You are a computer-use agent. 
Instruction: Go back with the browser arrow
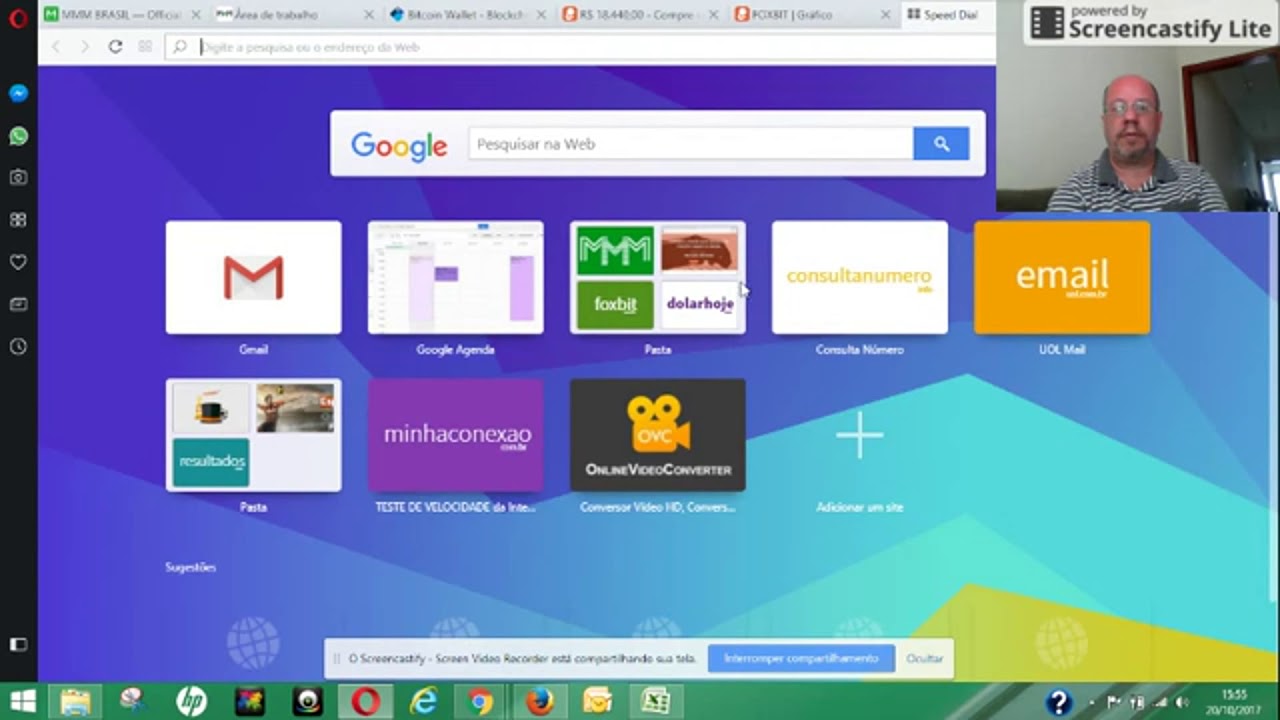coord(56,47)
